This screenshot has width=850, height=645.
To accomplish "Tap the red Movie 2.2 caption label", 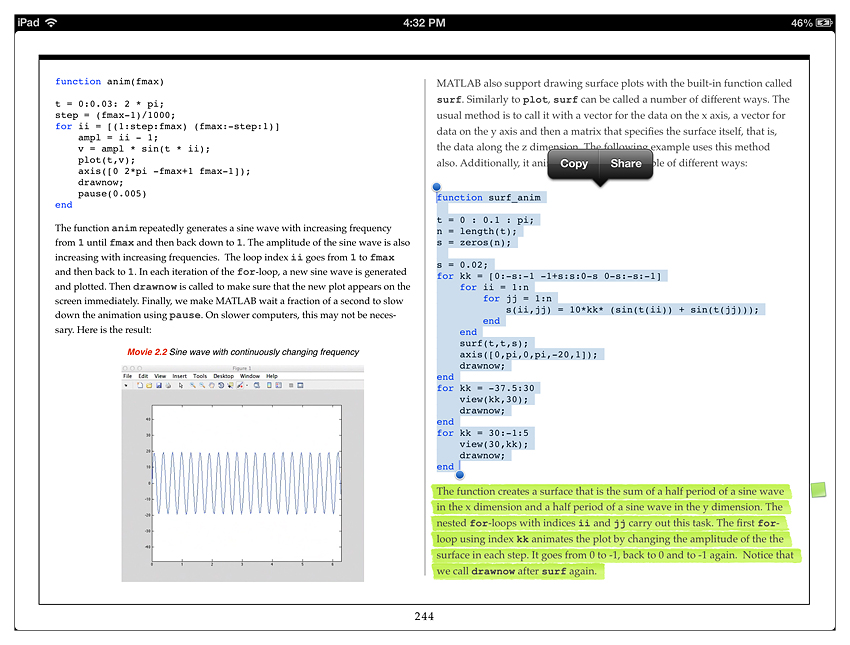I will pos(147,352).
